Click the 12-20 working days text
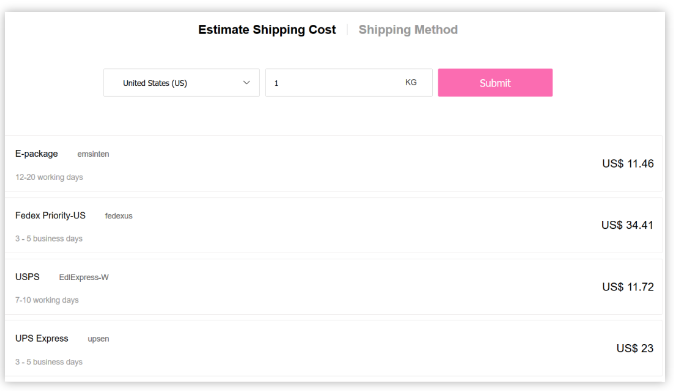The height and width of the screenshot is (391, 675). [49, 177]
